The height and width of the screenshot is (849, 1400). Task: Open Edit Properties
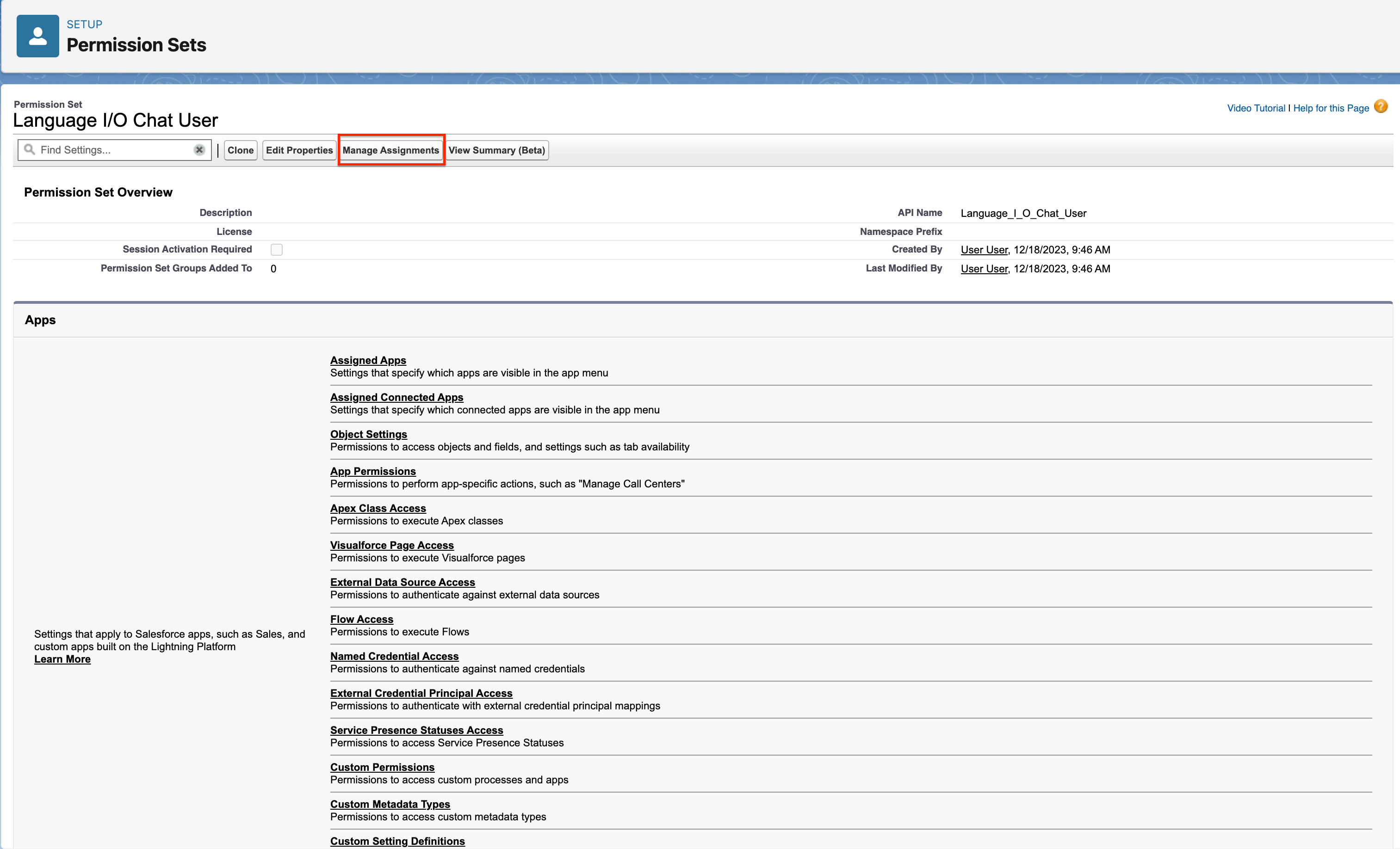(299, 150)
